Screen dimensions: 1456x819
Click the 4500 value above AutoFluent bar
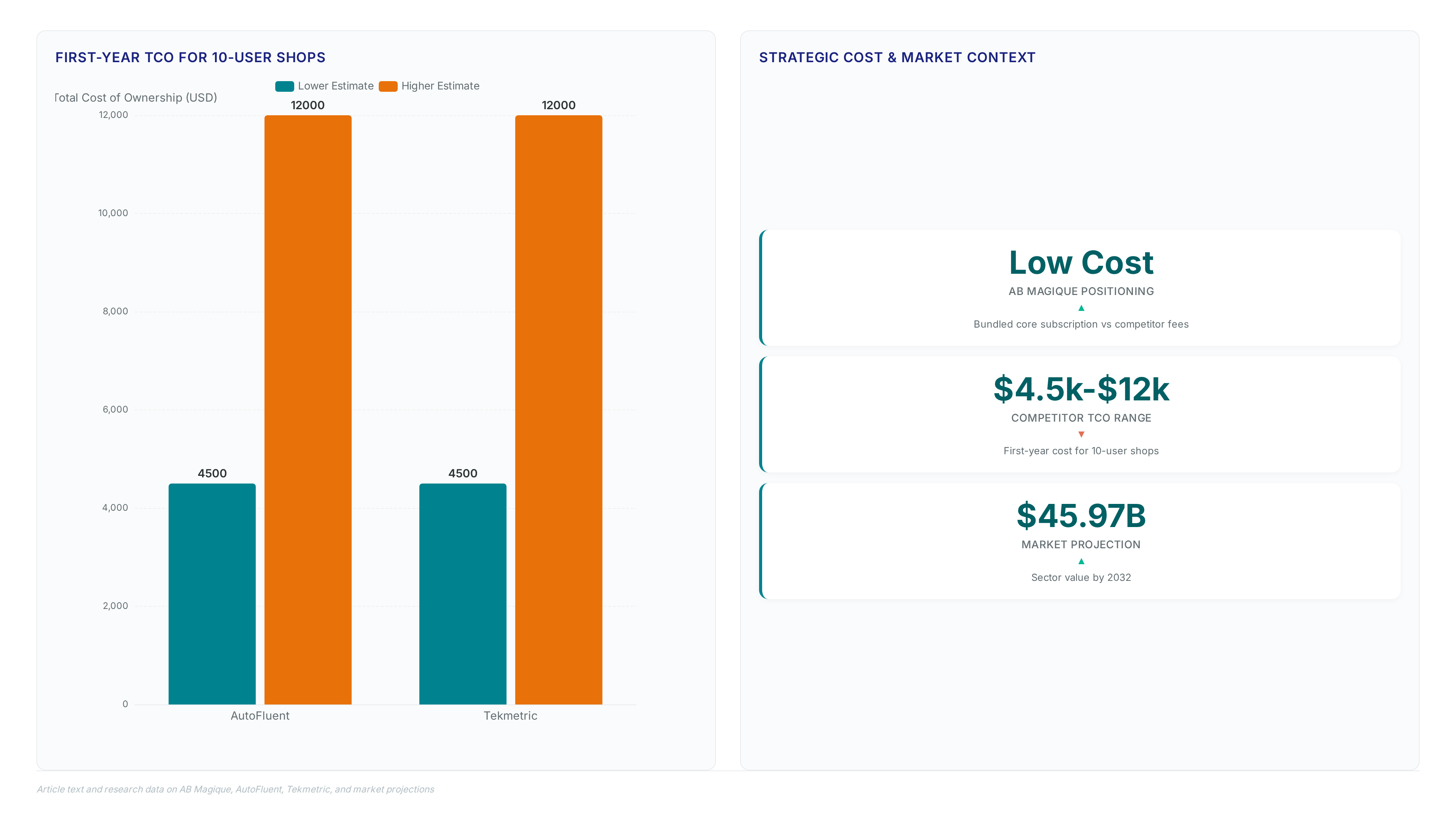pyautogui.click(x=212, y=473)
